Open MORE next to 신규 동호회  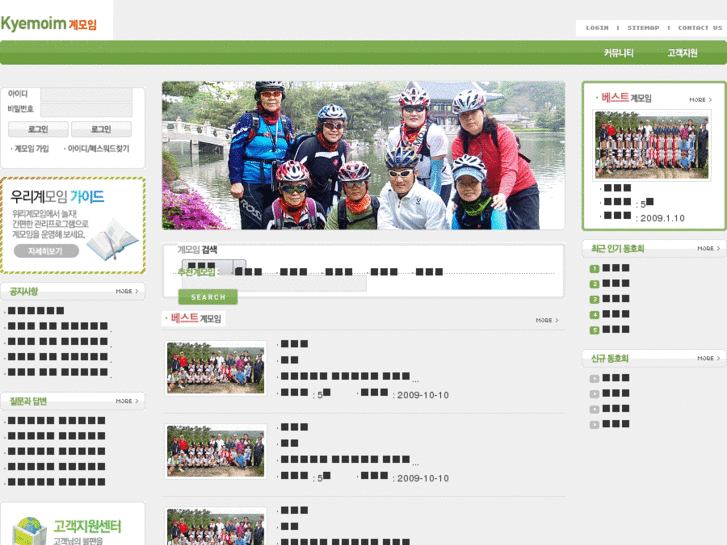click(x=709, y=358)
